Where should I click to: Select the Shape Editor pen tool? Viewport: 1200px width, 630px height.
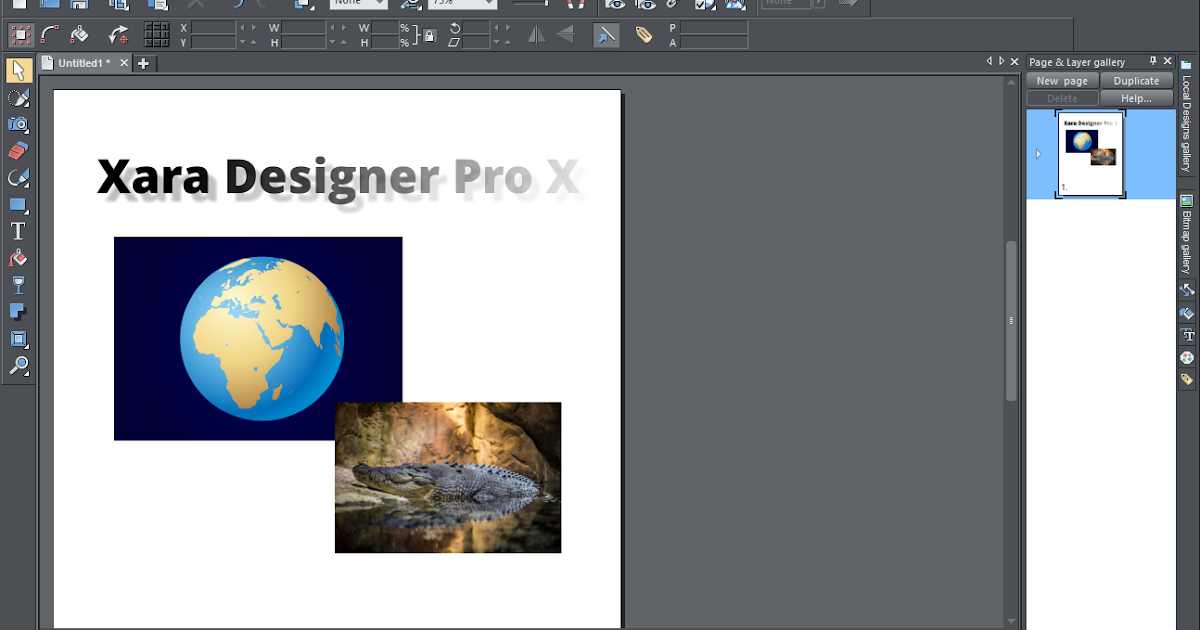click(17, 178)
